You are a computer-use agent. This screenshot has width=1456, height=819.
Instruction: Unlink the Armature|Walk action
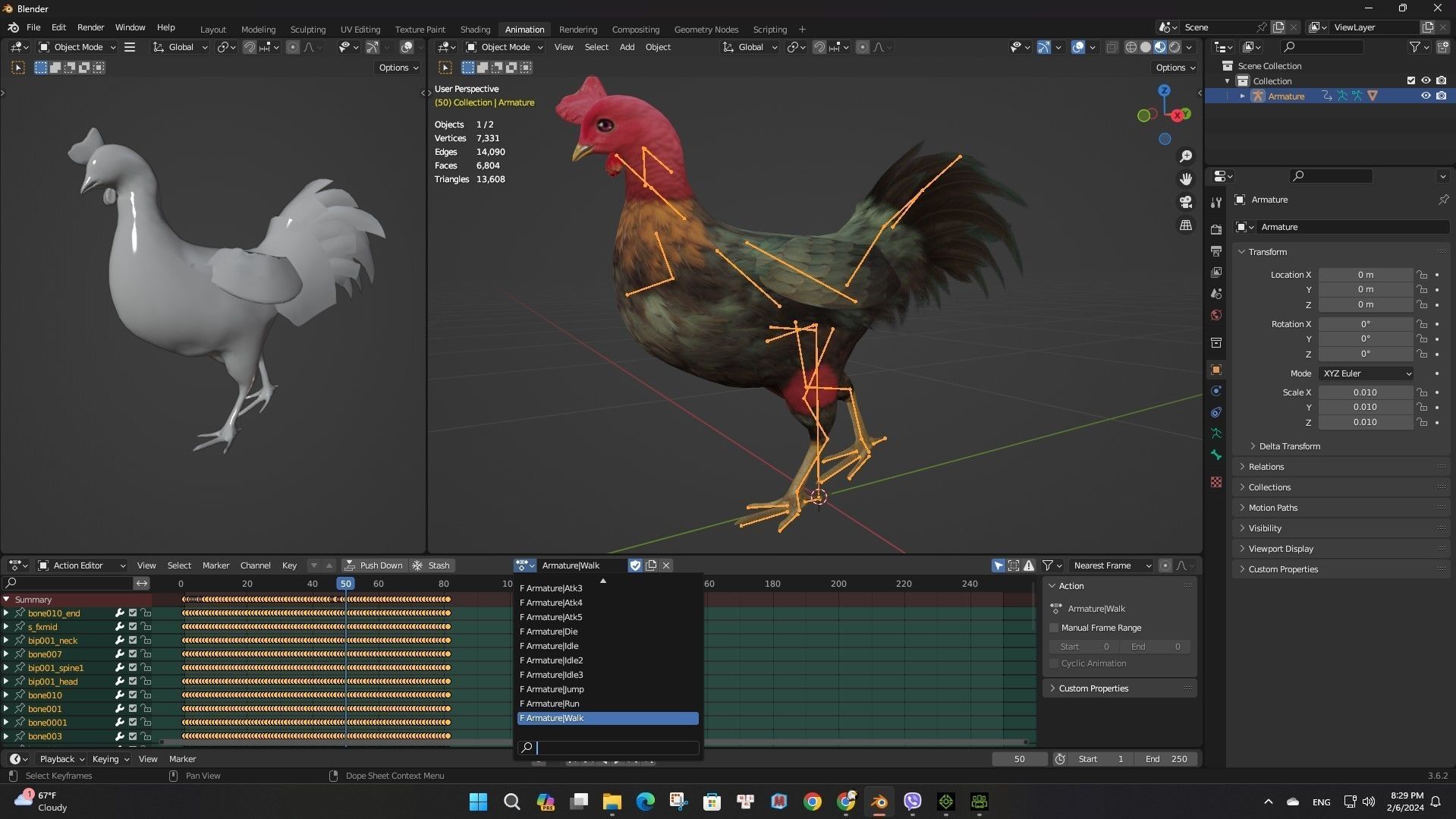point(666,565)
